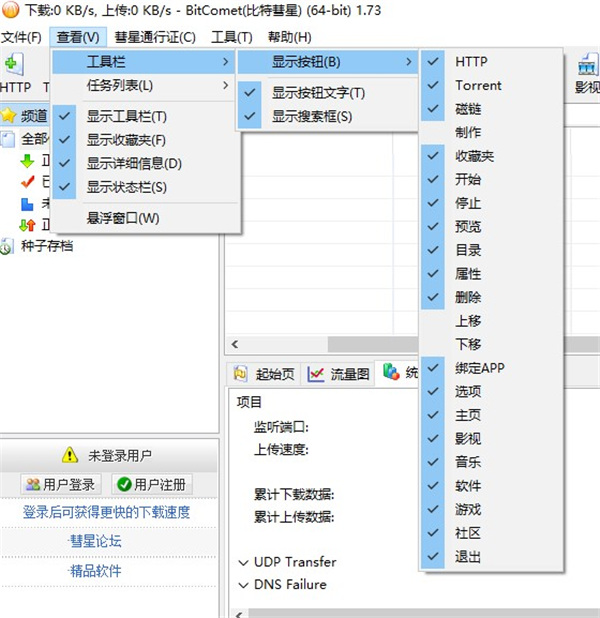Open the 文件(F) menu
Image resolution: width=600 pixels, height=618 pixels.
pos(21,37)
